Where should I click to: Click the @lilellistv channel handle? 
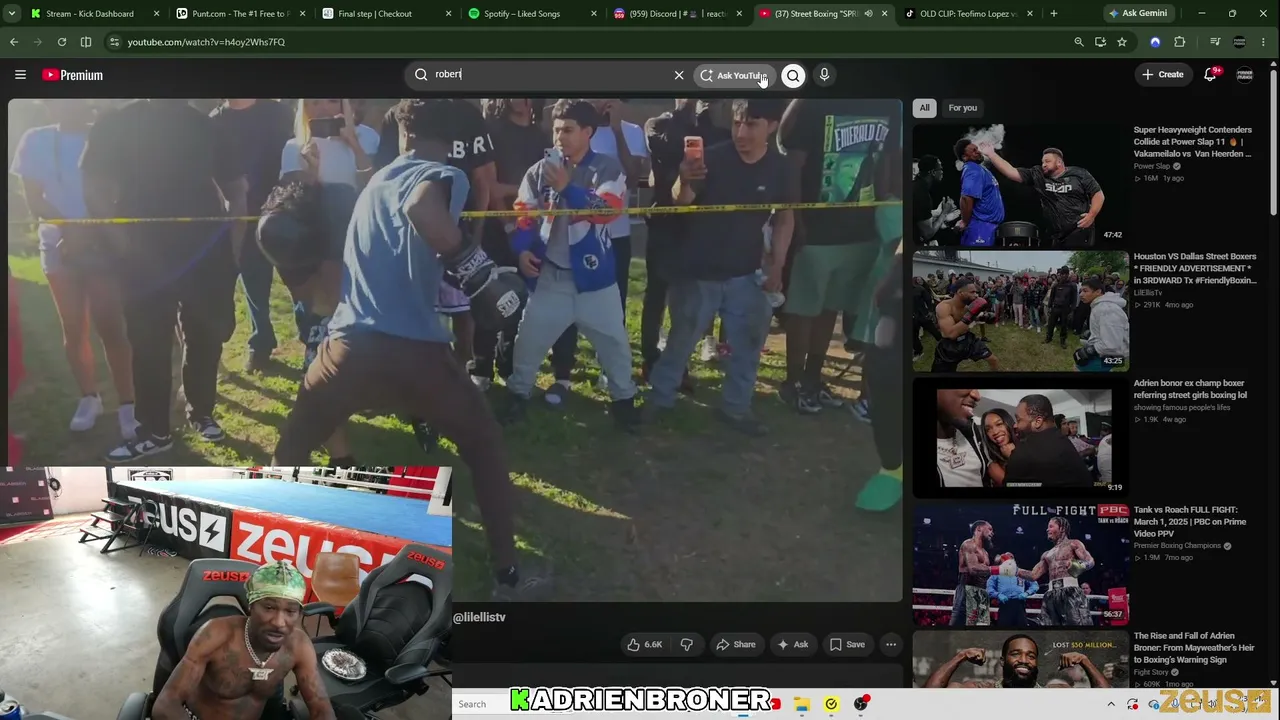tap(479, 617)
